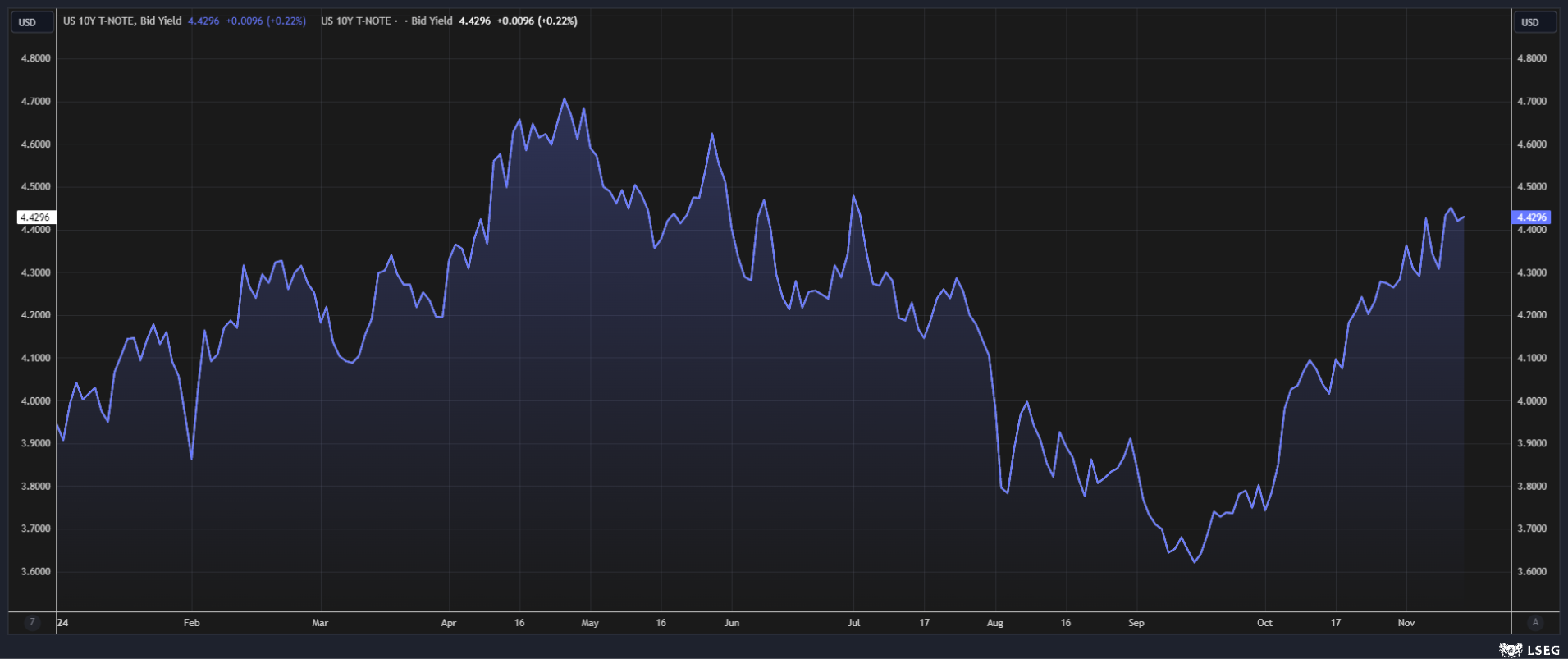Click the Aug label on time axis
This screenshot has height=659, width=1568.
click(994, 623)
